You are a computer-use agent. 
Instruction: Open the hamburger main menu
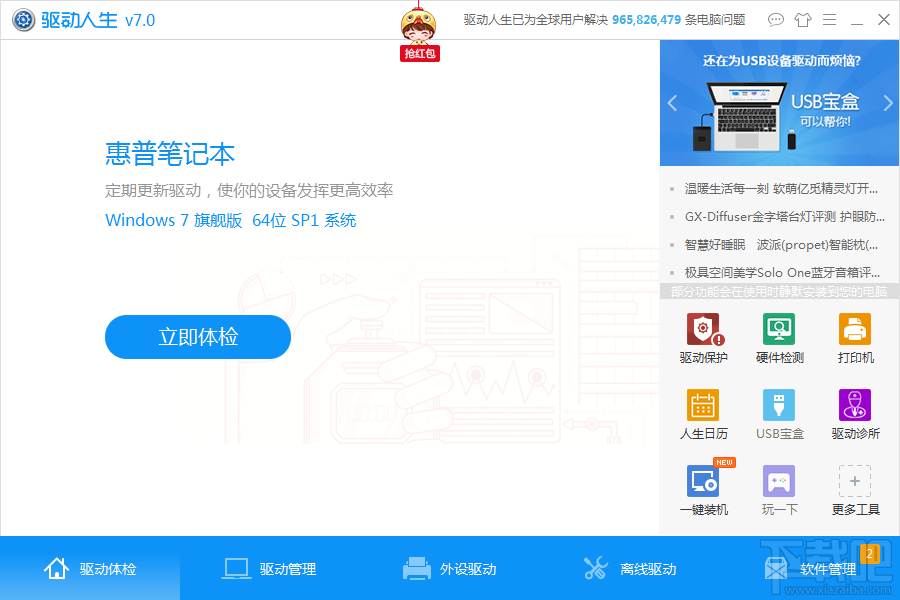point(830,19)
